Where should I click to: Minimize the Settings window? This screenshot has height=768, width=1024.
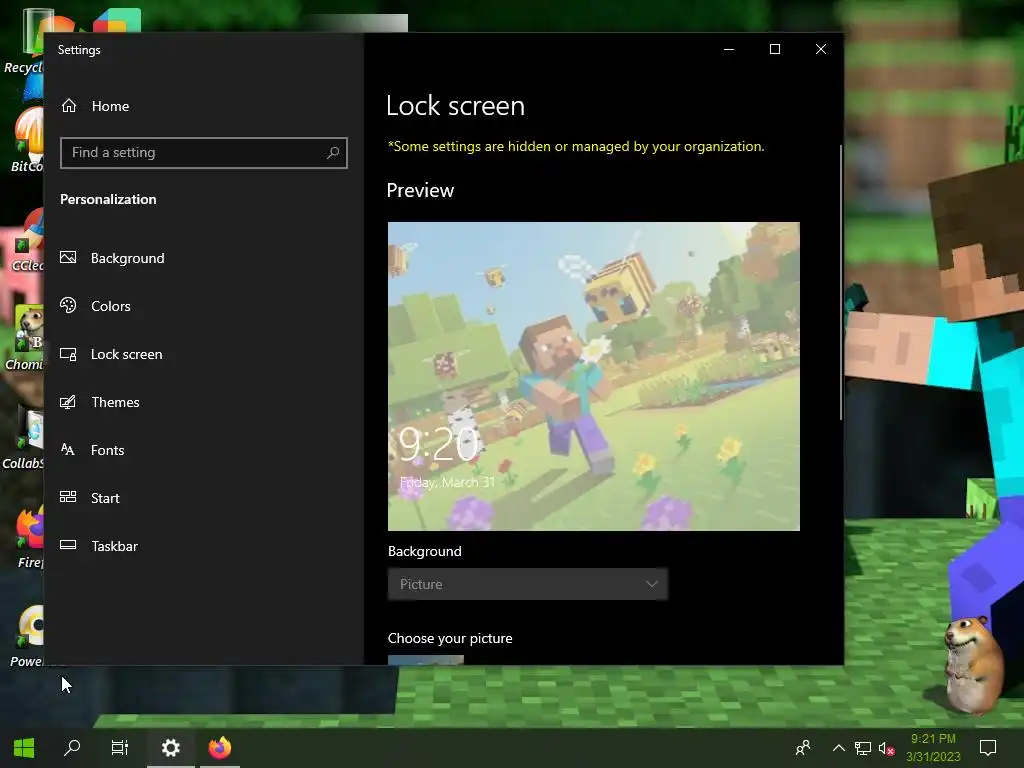tap(729, 49)
